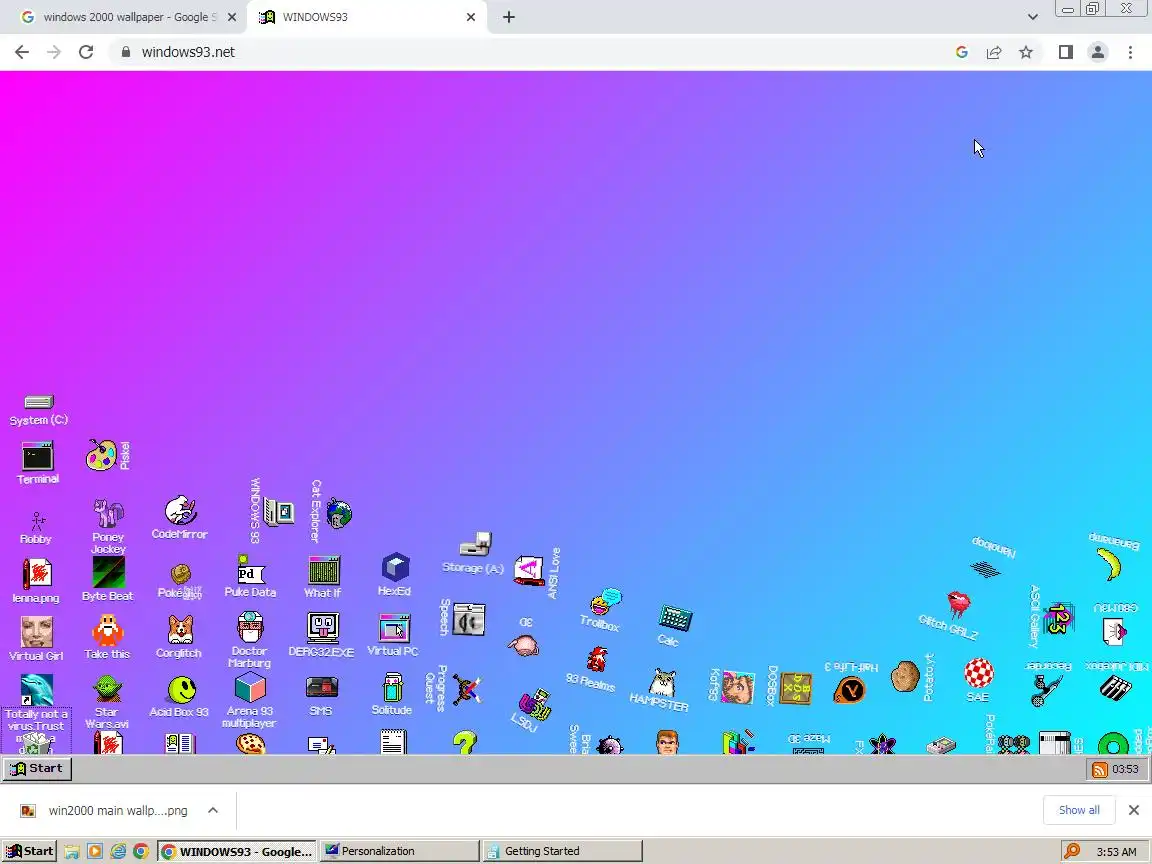Viewport: 1152px width, 864px height.
Task: Open the WINDOWS 93 computer icon
Action: (x=278, y=511)
